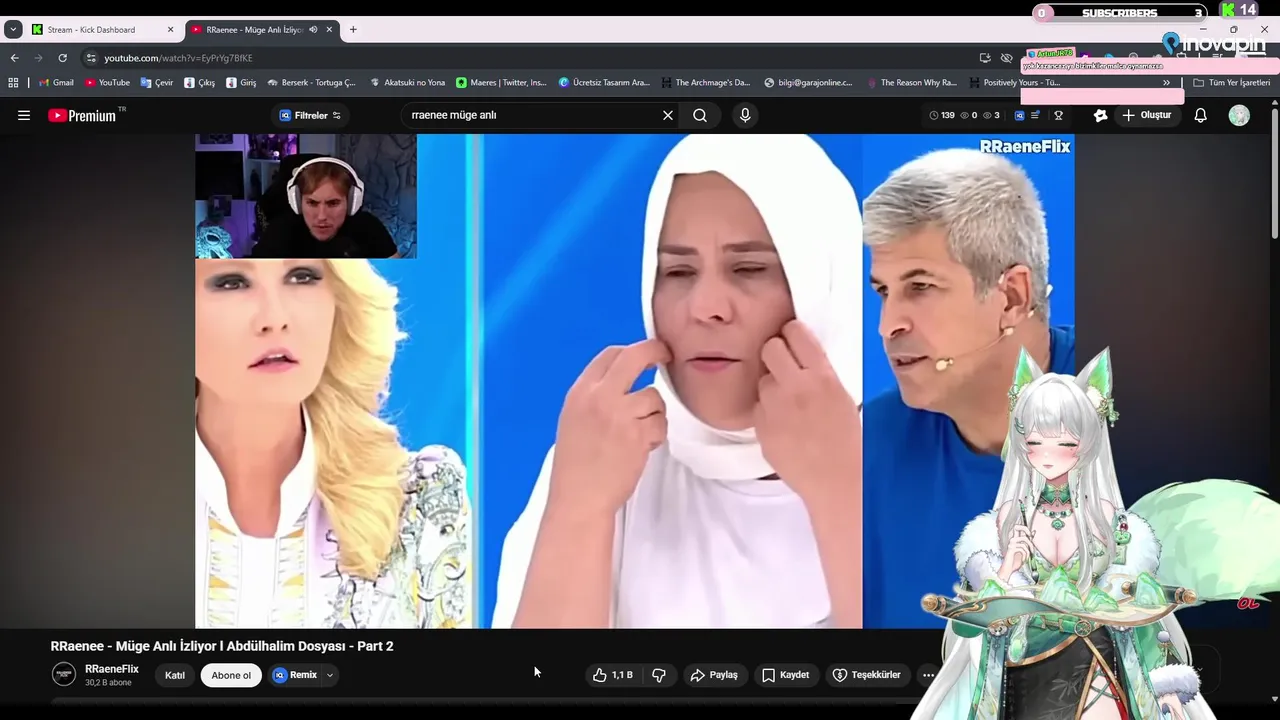
Task: Share the video via Paylaş
Action: 714,675
